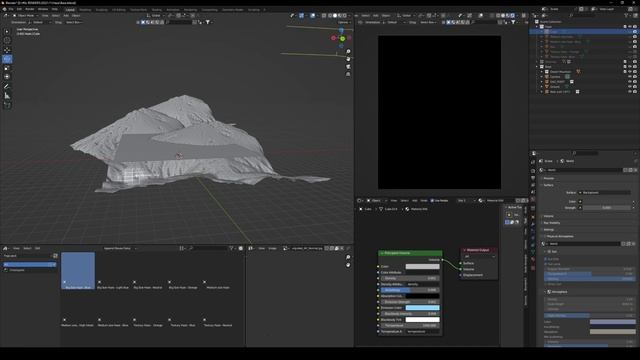Select the Cursor tool in viewport toolbar

[x=7, y=40]
